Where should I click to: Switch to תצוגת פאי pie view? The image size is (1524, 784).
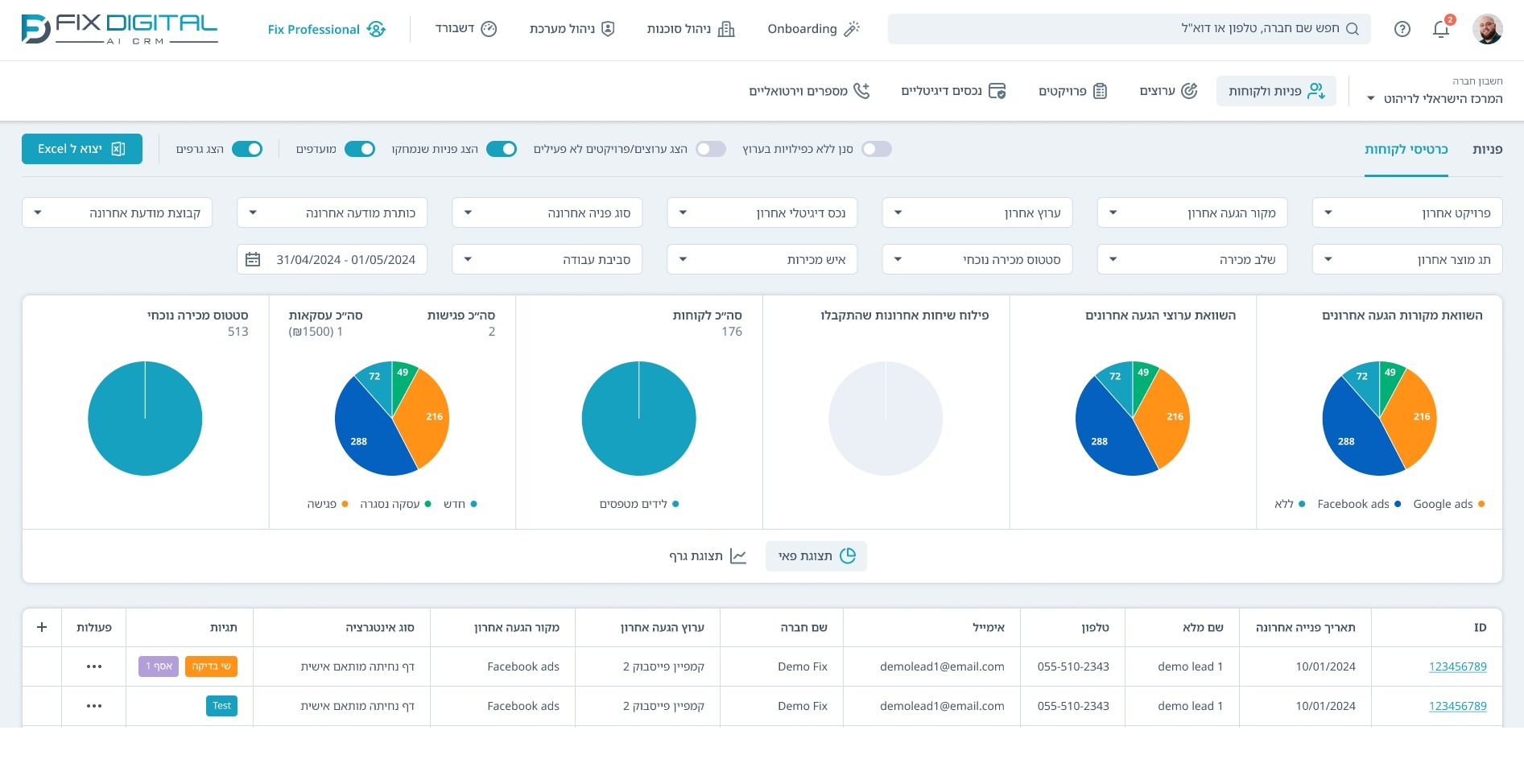(816, 556)
